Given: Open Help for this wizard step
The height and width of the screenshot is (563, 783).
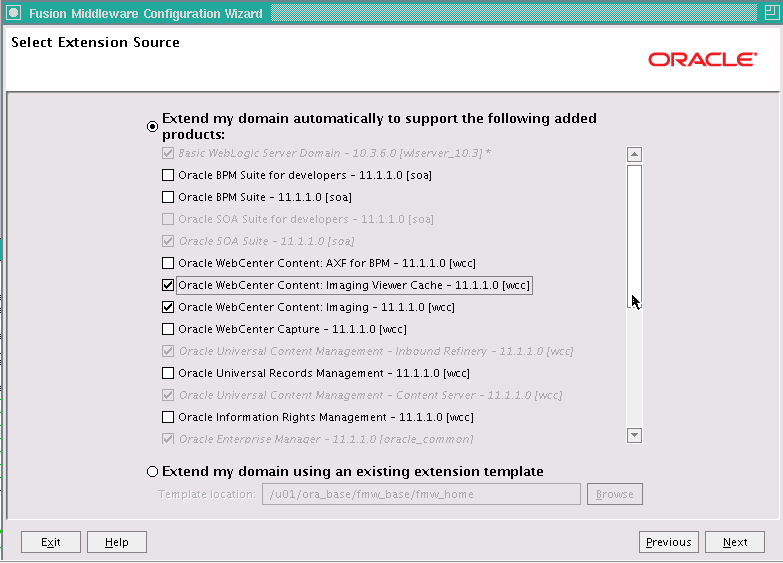Looking at the screenshot, I should point(117,542).
